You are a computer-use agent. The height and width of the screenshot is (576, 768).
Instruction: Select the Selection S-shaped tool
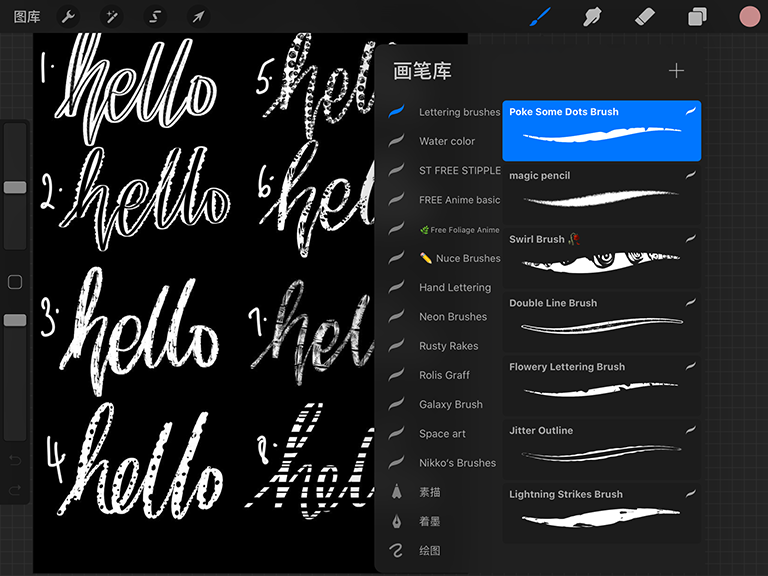tap(155, 16)
